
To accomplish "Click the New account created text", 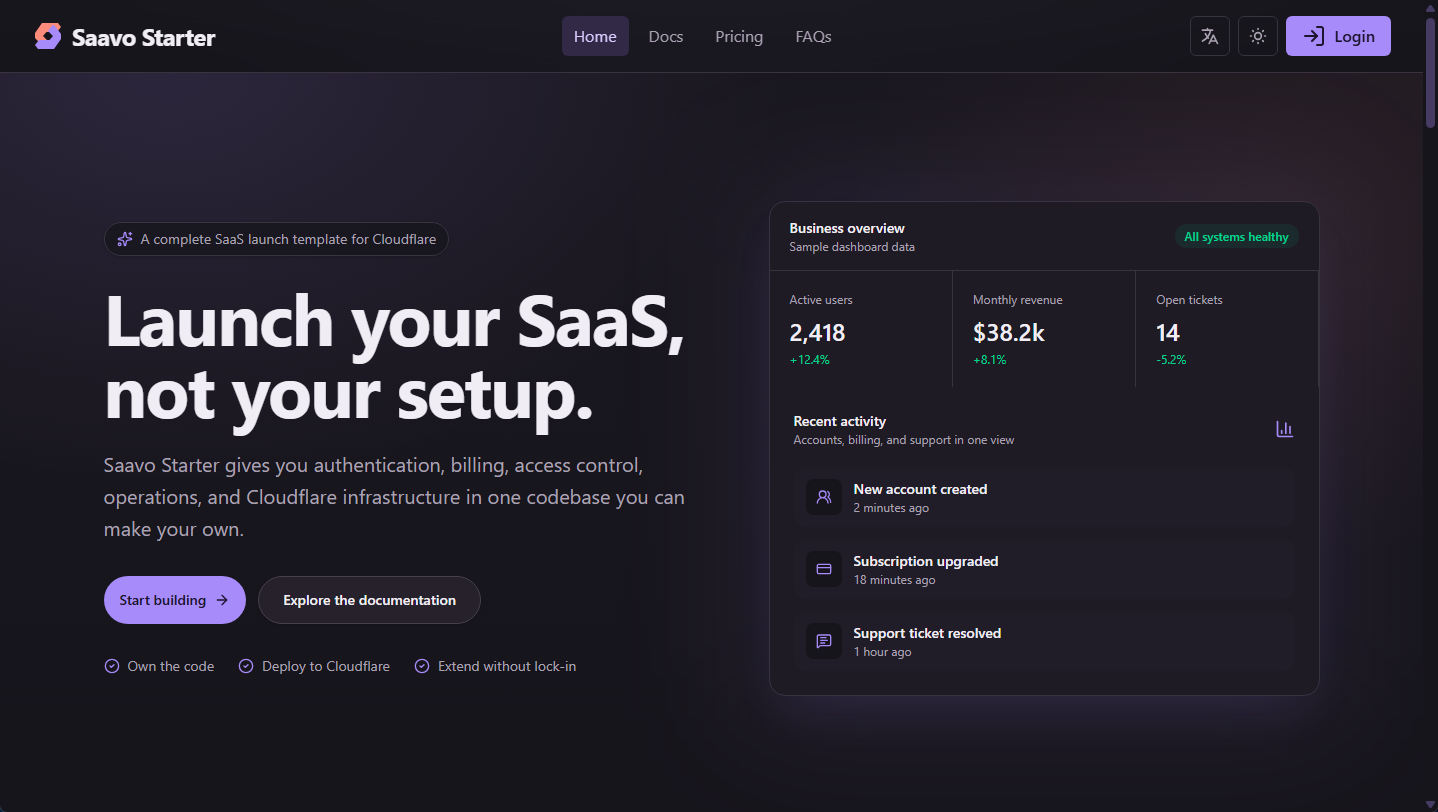I will pos(920,489).
